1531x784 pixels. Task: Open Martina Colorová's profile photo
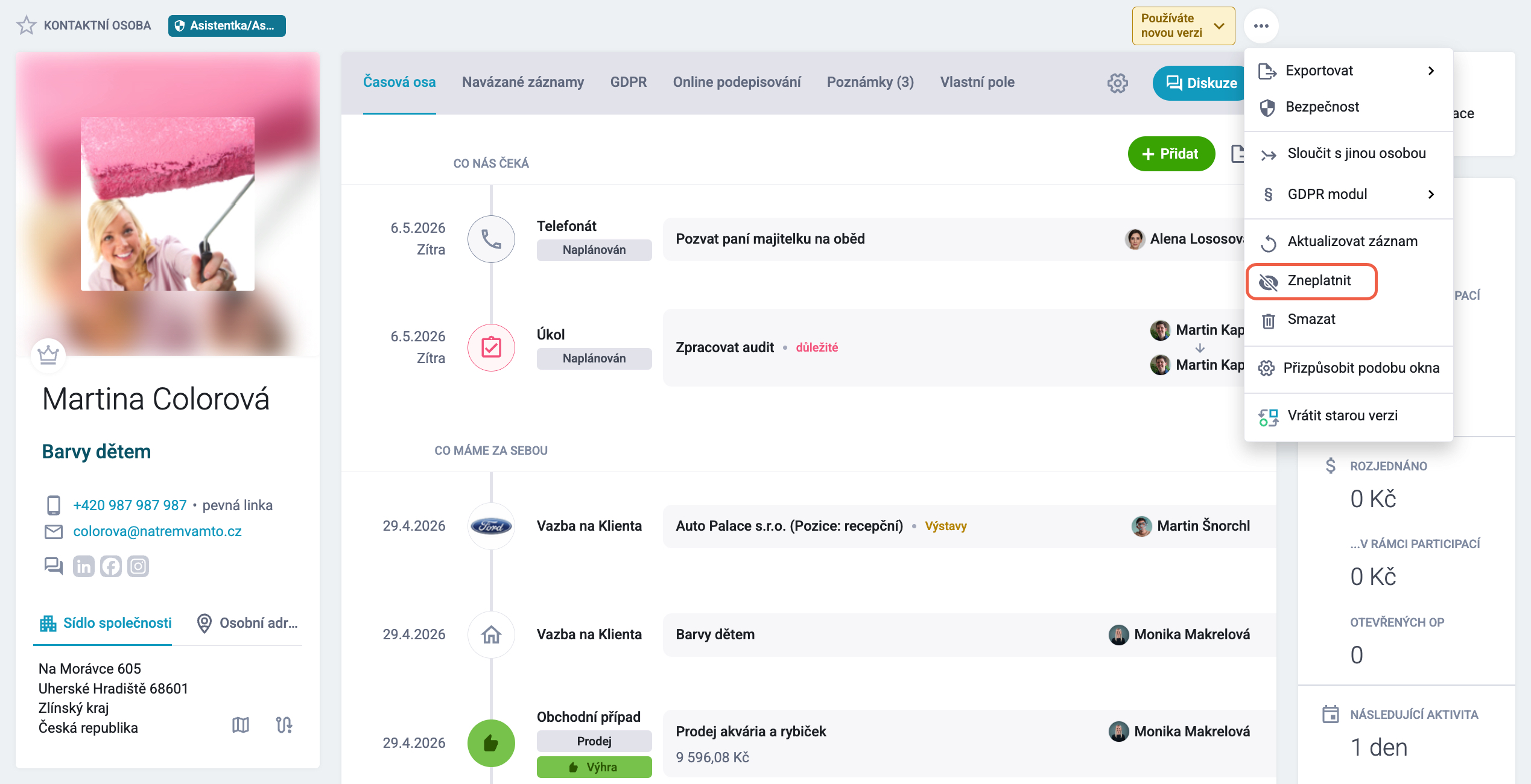(x=168, y=204)
